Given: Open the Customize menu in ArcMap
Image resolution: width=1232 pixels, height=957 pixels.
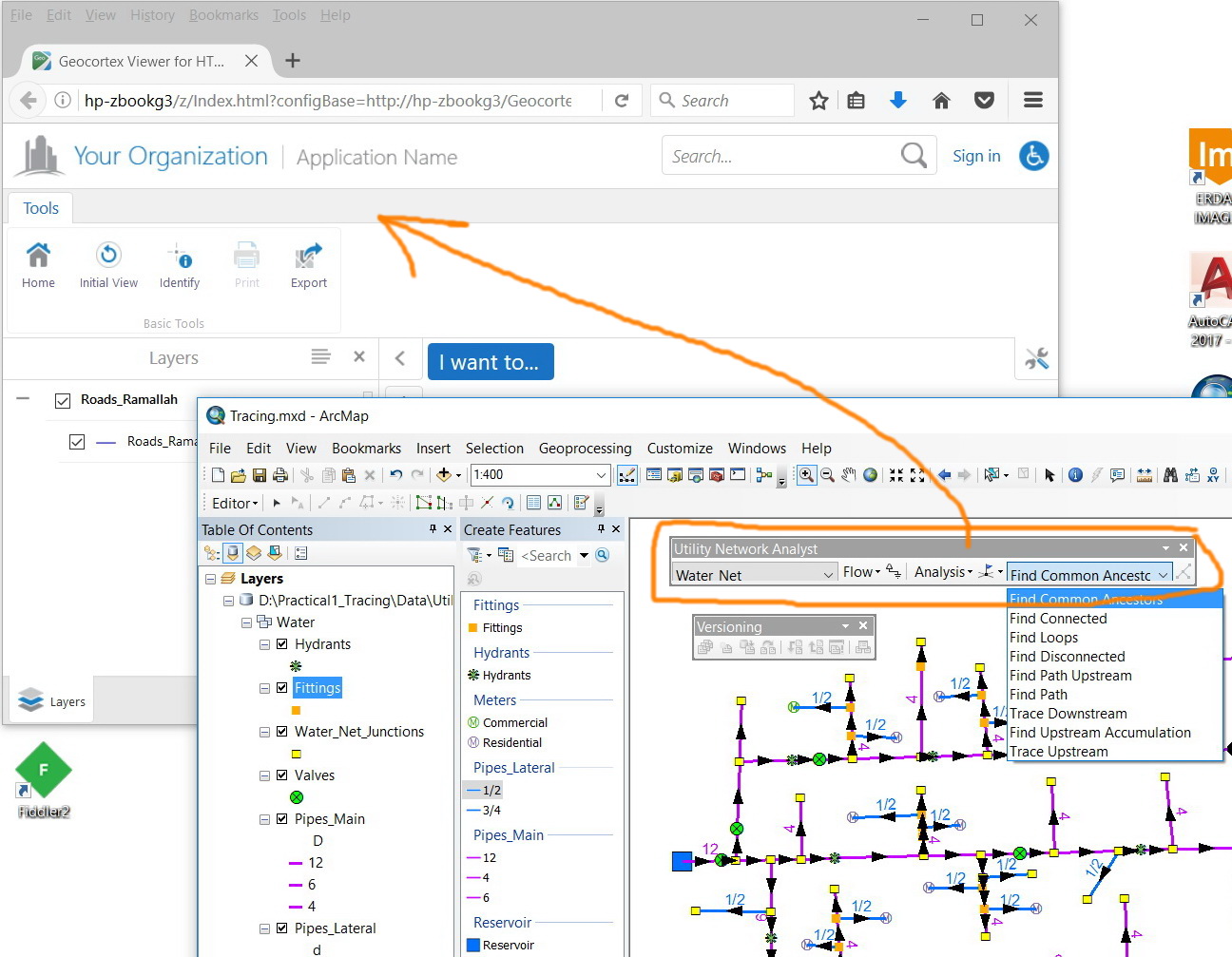Looking at the screenshot, I should pos(680,449).
